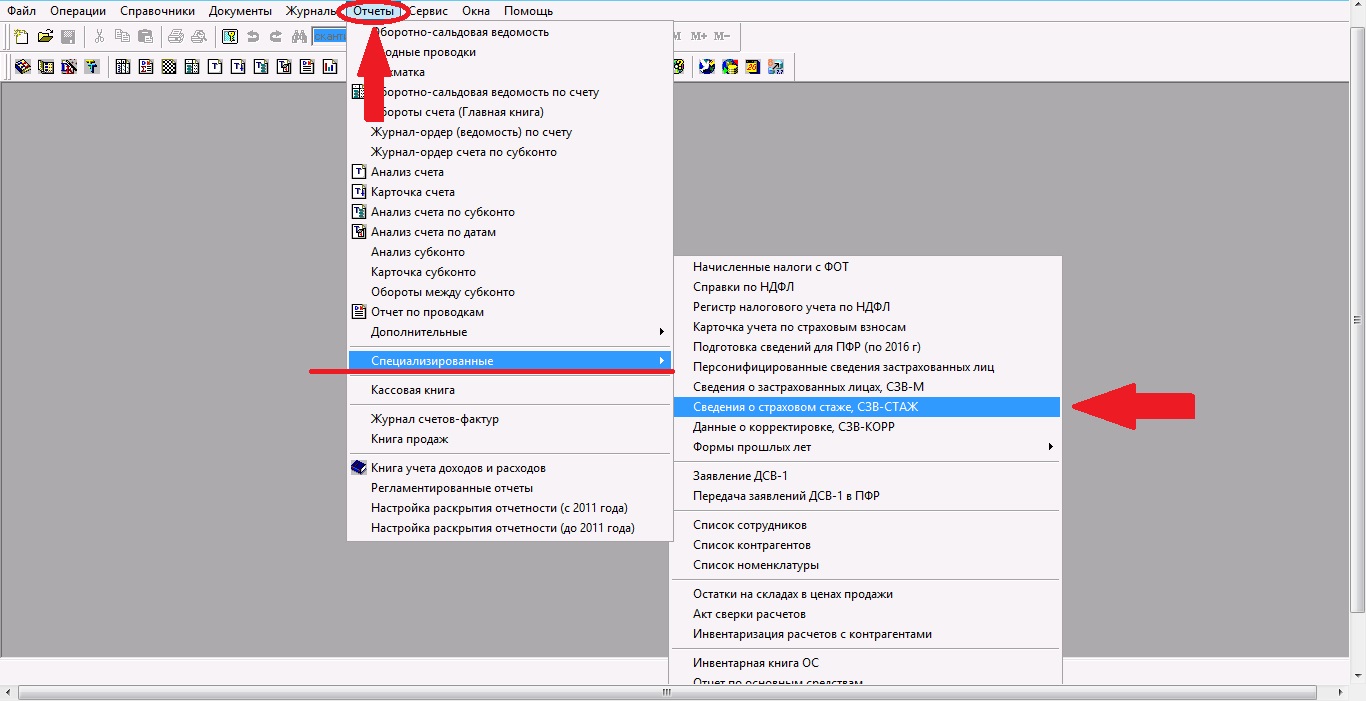This screenshot has height=701, width=1366.
Task: Click the binoculars search icon
Action: coord(298,37)
